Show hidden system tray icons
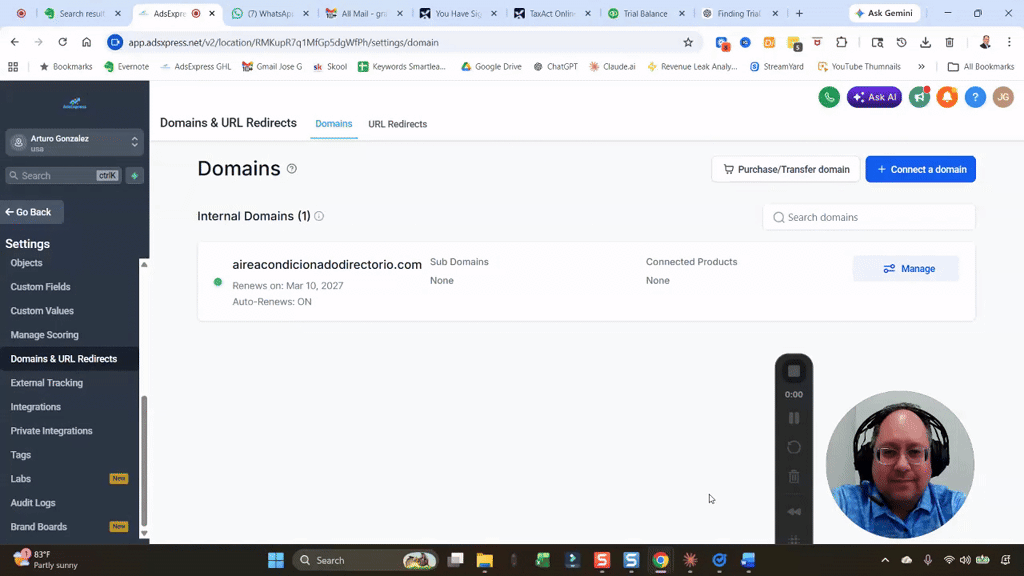The width and height of the screenshot is (1024, 576). 885,560
